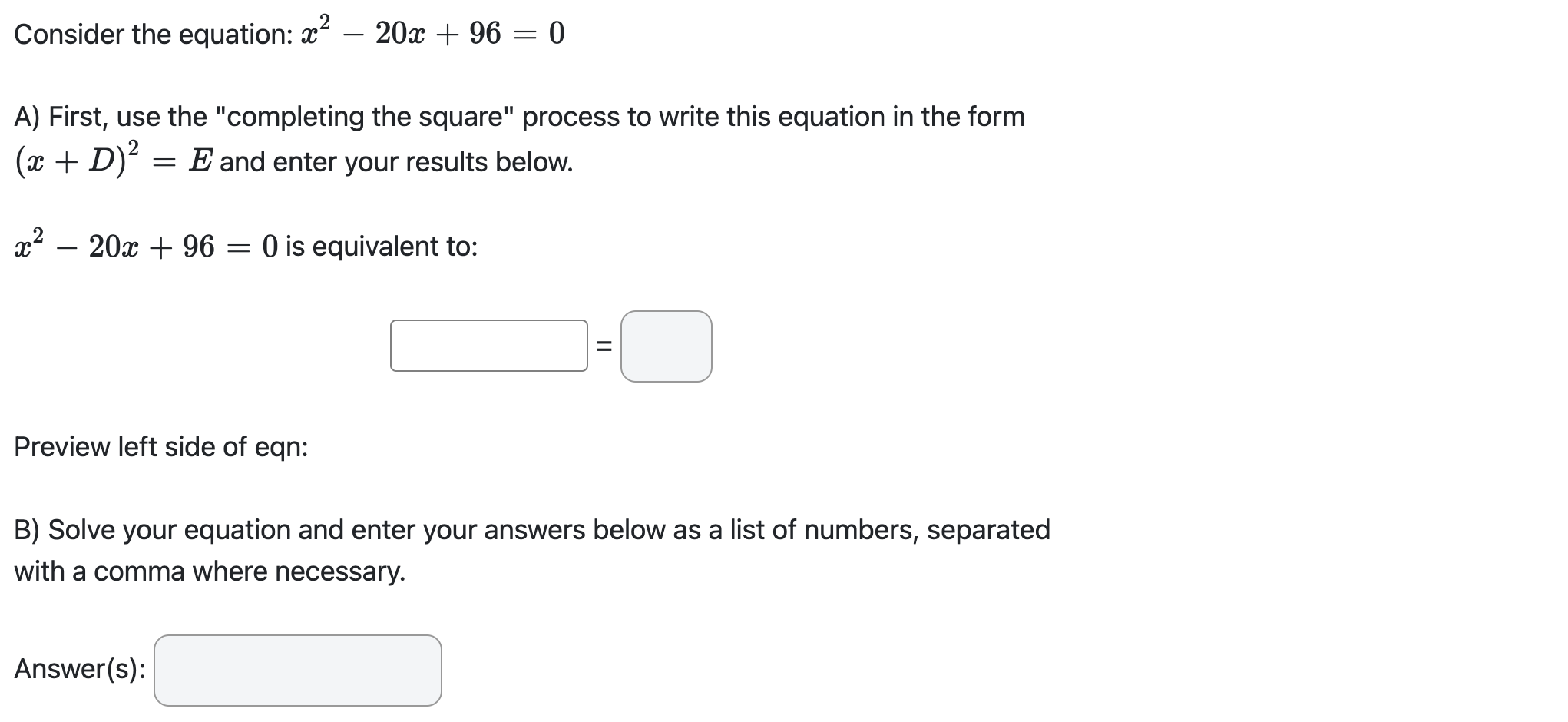Click the Answer(s): label text
The image size is (1568, 722).
click(77, 669)
